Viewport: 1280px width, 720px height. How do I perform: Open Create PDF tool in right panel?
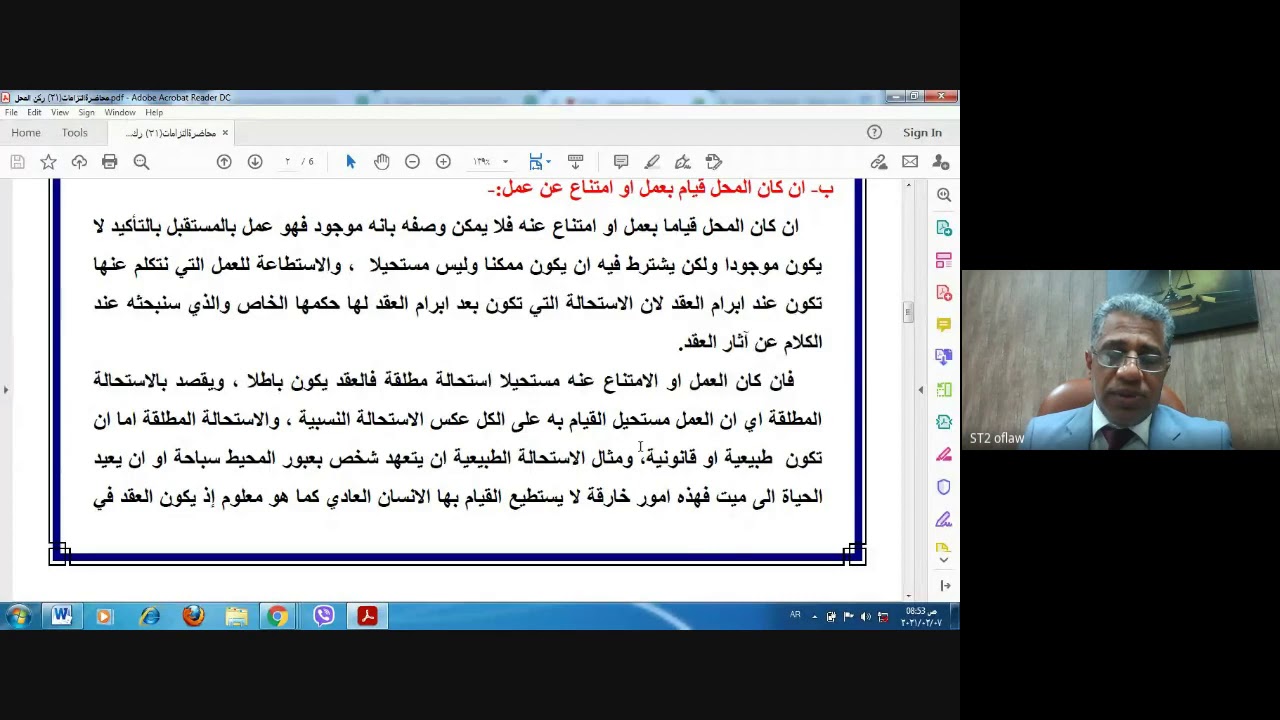pos(944,292)
